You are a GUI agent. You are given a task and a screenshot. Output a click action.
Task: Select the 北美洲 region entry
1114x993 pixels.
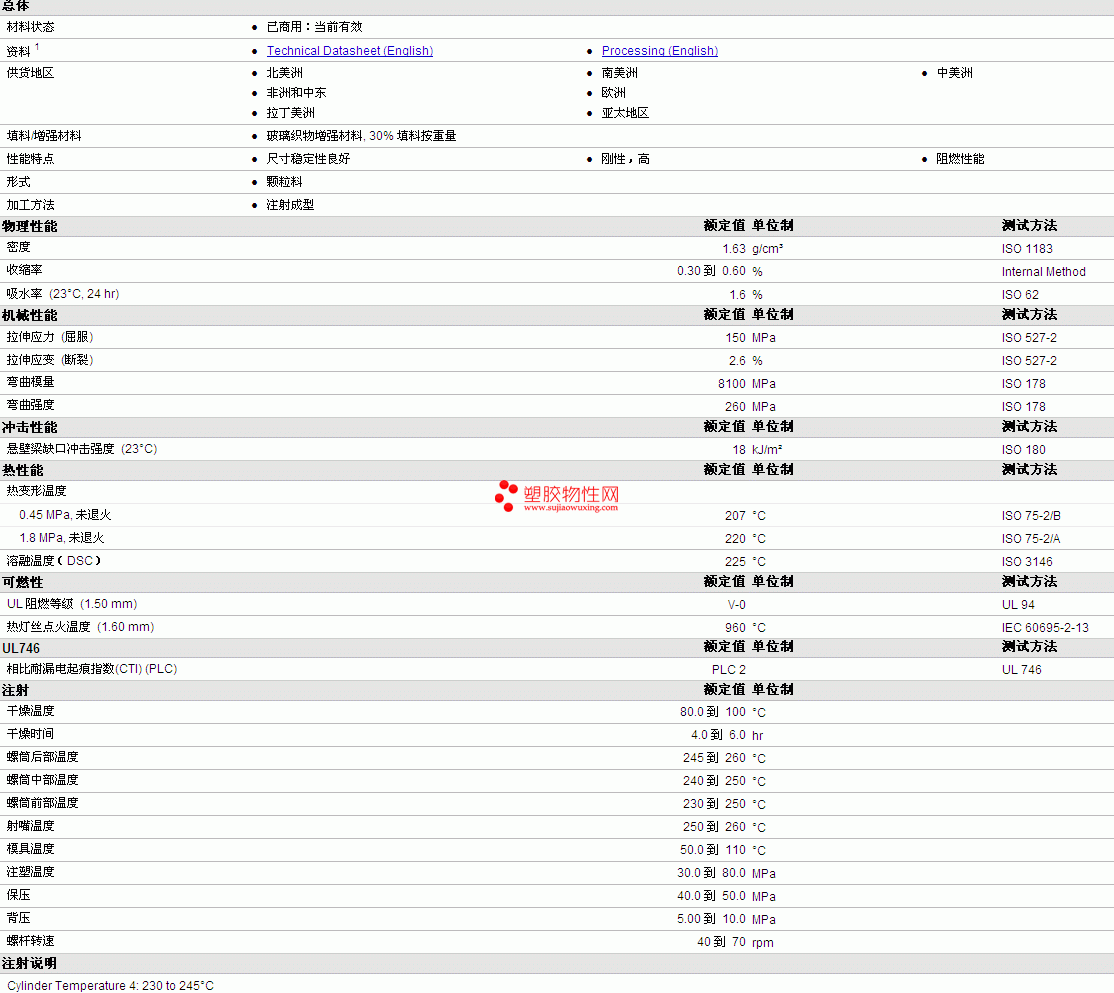click(x=284, y=72)
